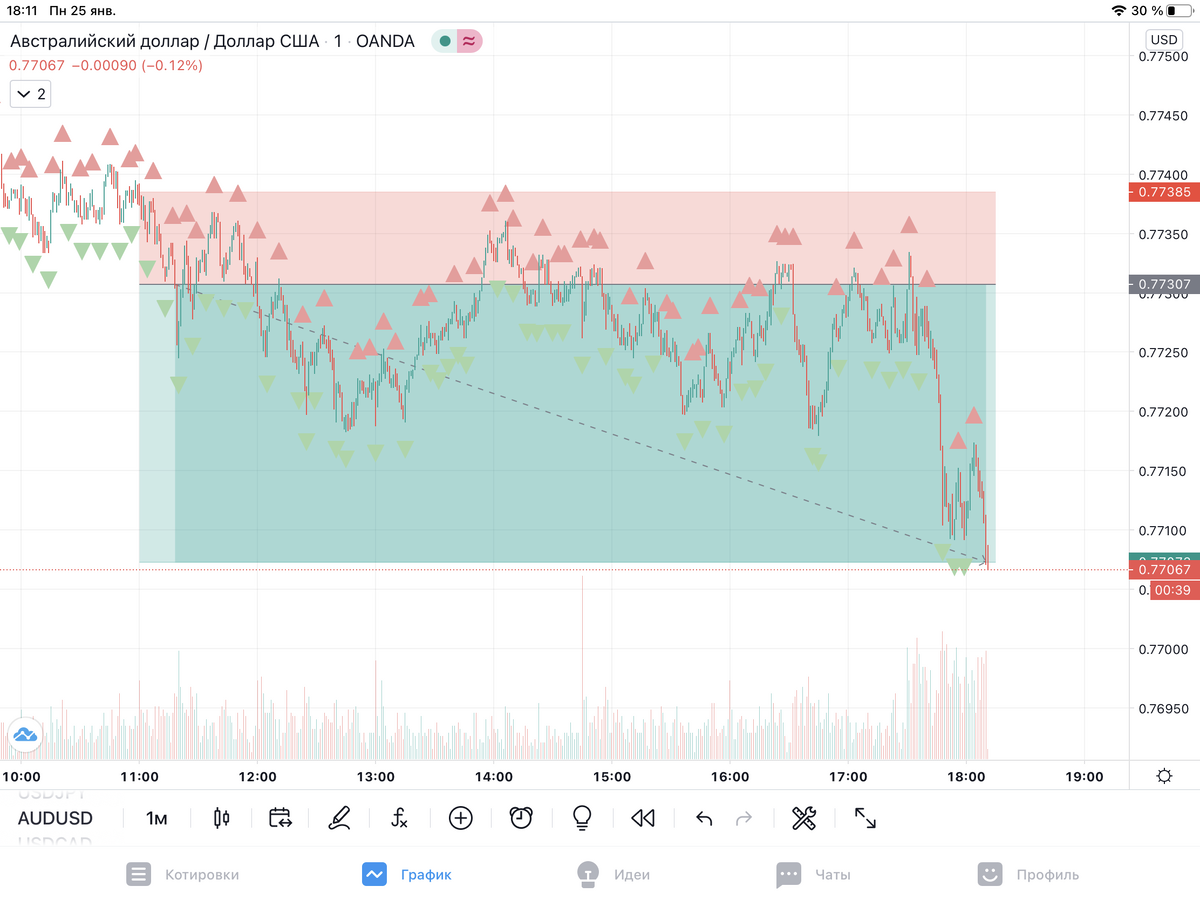Undo the last chart action

tap(704, 819)
